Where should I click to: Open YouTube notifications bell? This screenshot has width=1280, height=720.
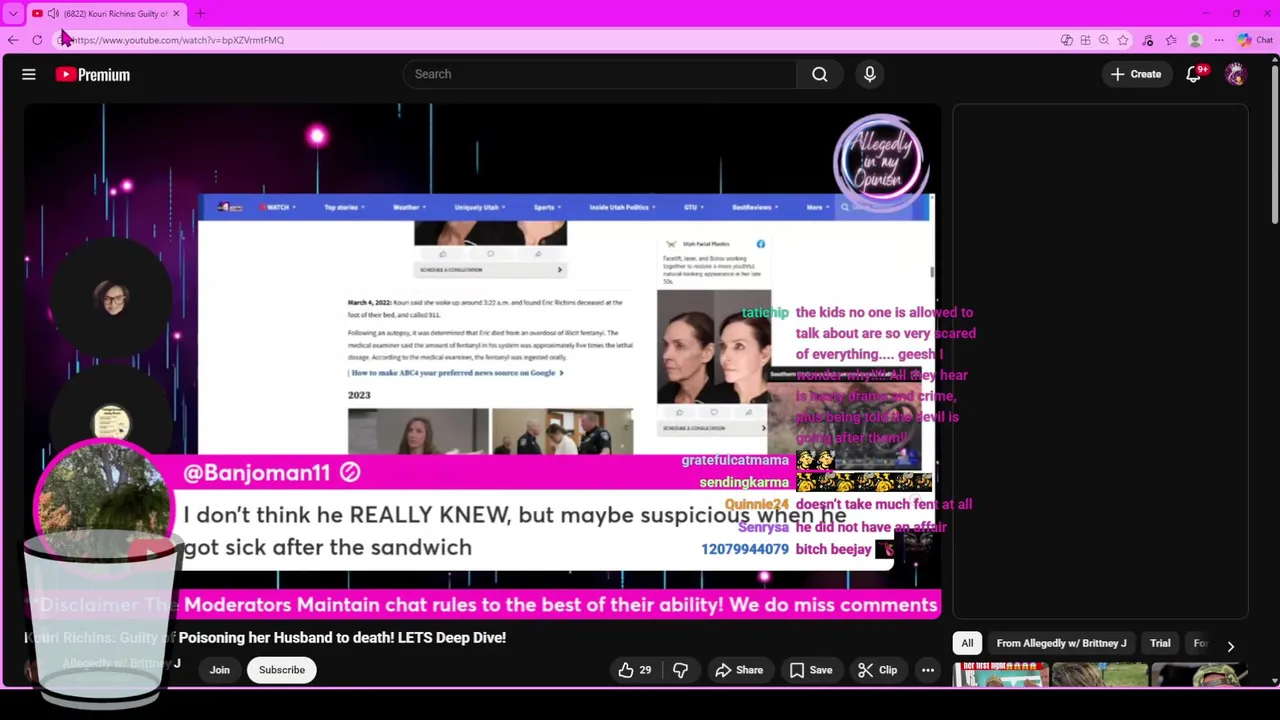click(1194, 74)
